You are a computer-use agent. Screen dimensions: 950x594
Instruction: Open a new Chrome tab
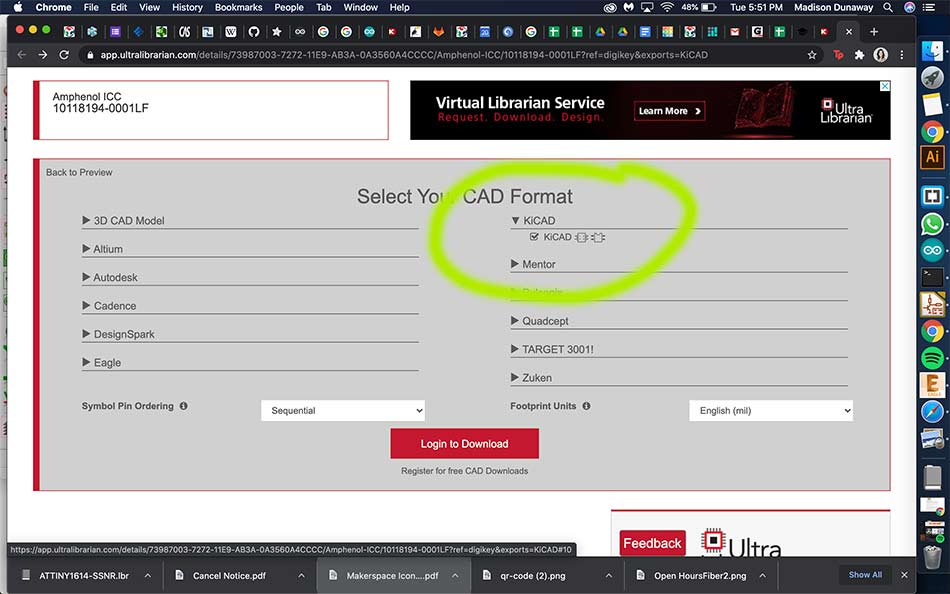874,32
